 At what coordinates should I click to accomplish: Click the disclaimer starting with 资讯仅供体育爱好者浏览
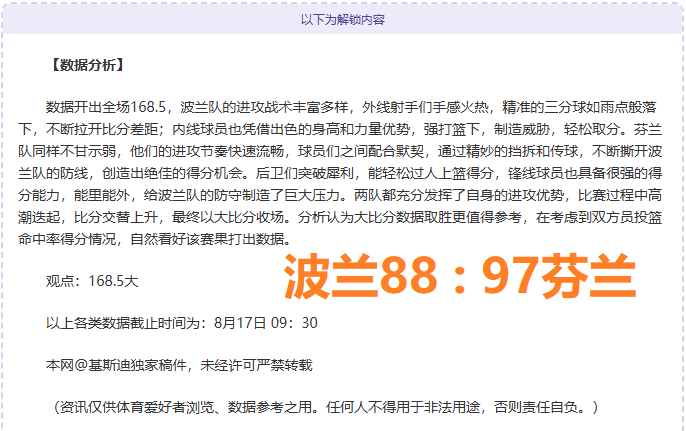(326, 407)
